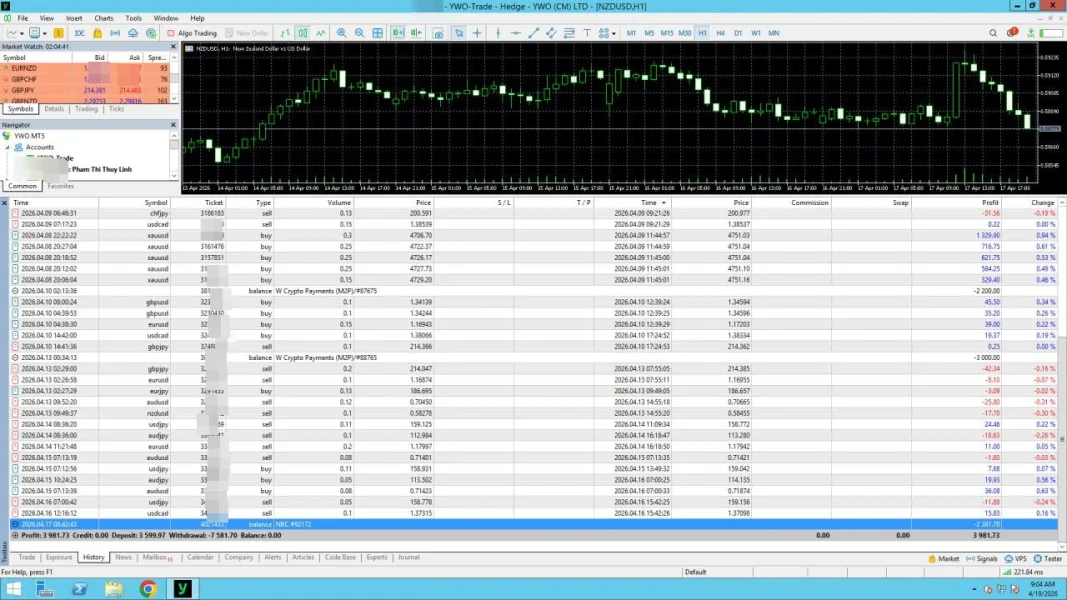Select the equidistant channel tool

pyautogui.click(x=551, y=33)
